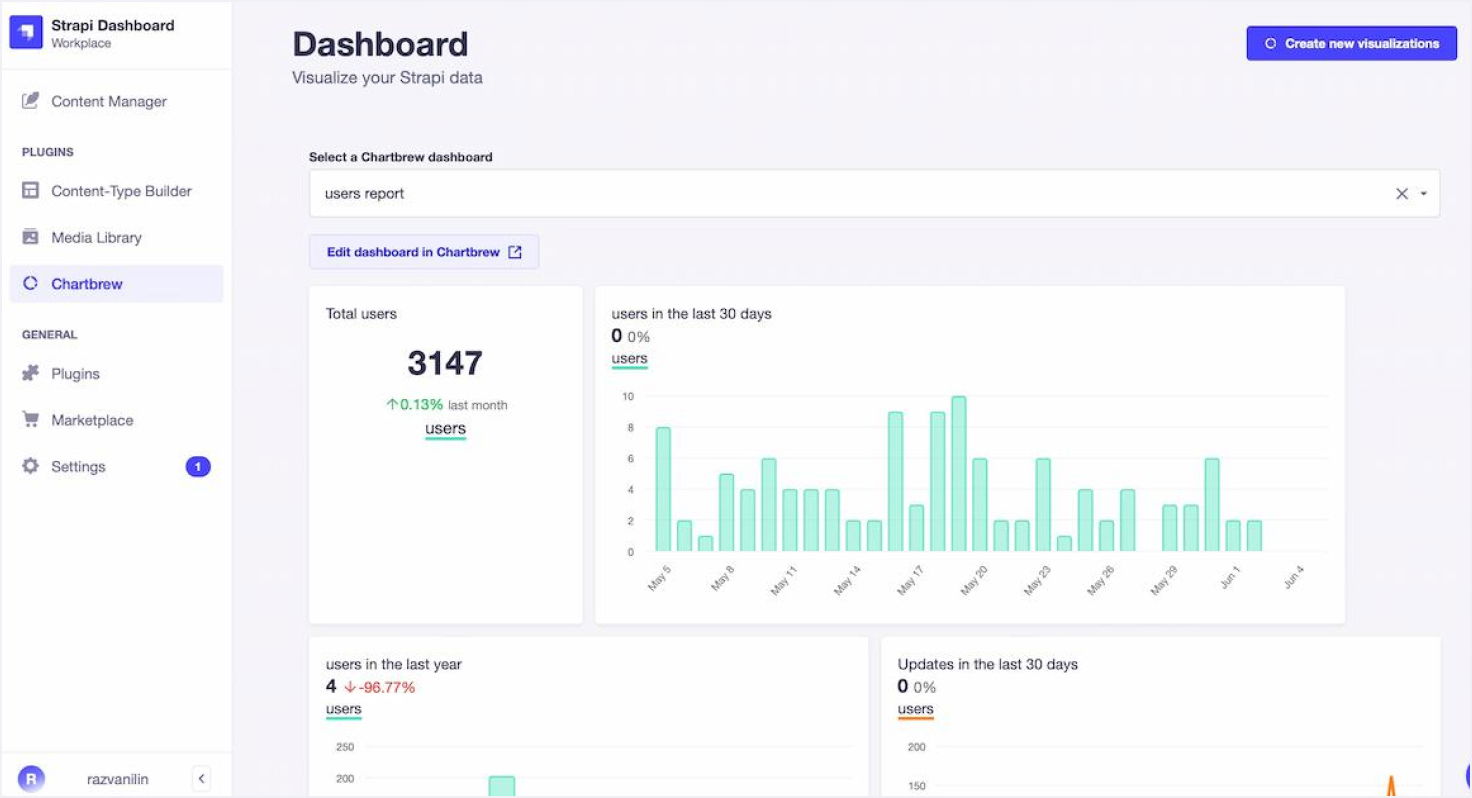Image resolution: width=1472 pixels, height=798 pixels.
Task: Click the Content-Type Builder layout icon
Action: coord(31,191)
